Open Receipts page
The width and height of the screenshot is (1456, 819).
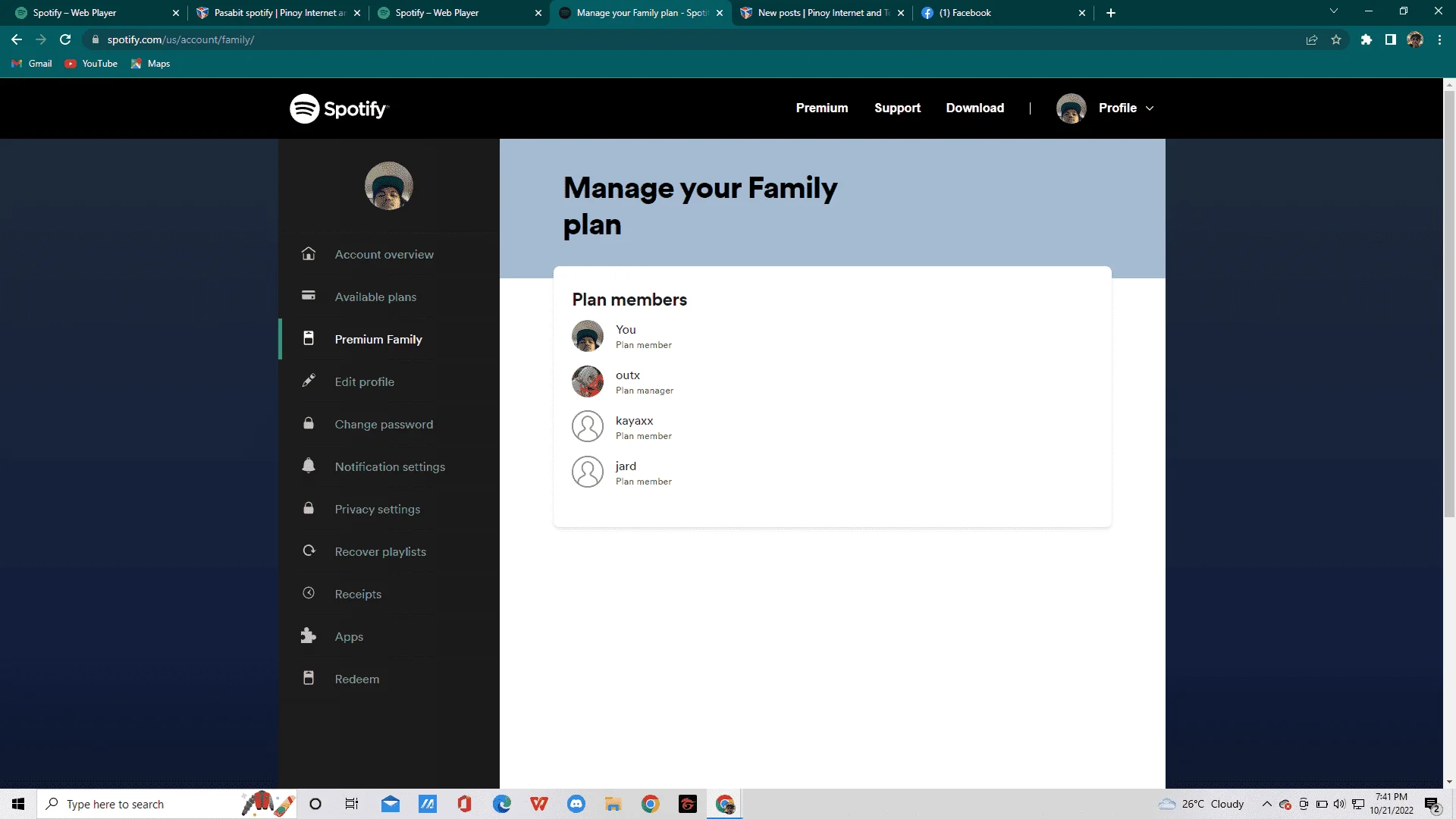point(358,594)
